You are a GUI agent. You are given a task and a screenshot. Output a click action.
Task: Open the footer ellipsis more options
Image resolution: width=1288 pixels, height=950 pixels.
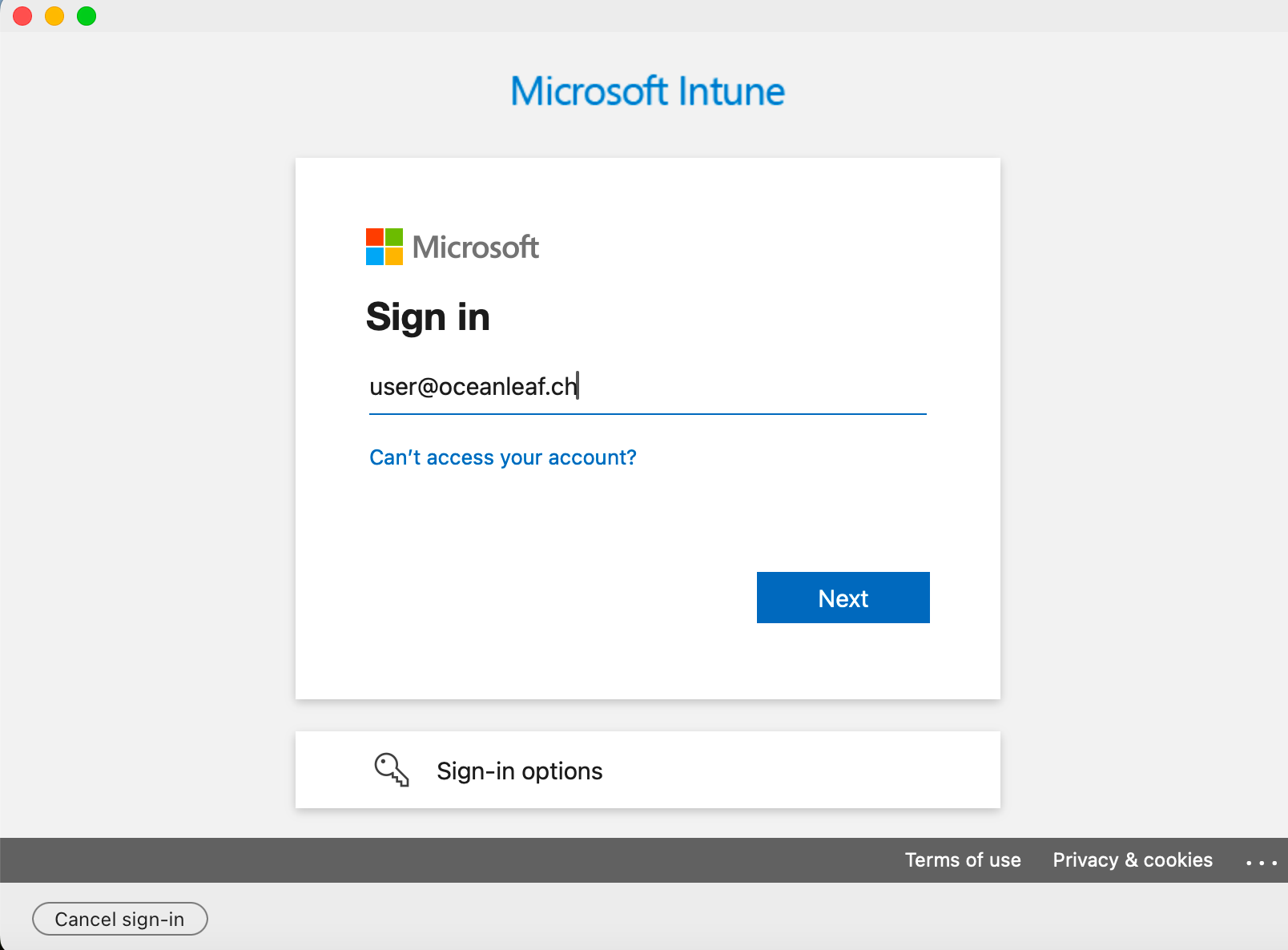[x=1262, y=862]
